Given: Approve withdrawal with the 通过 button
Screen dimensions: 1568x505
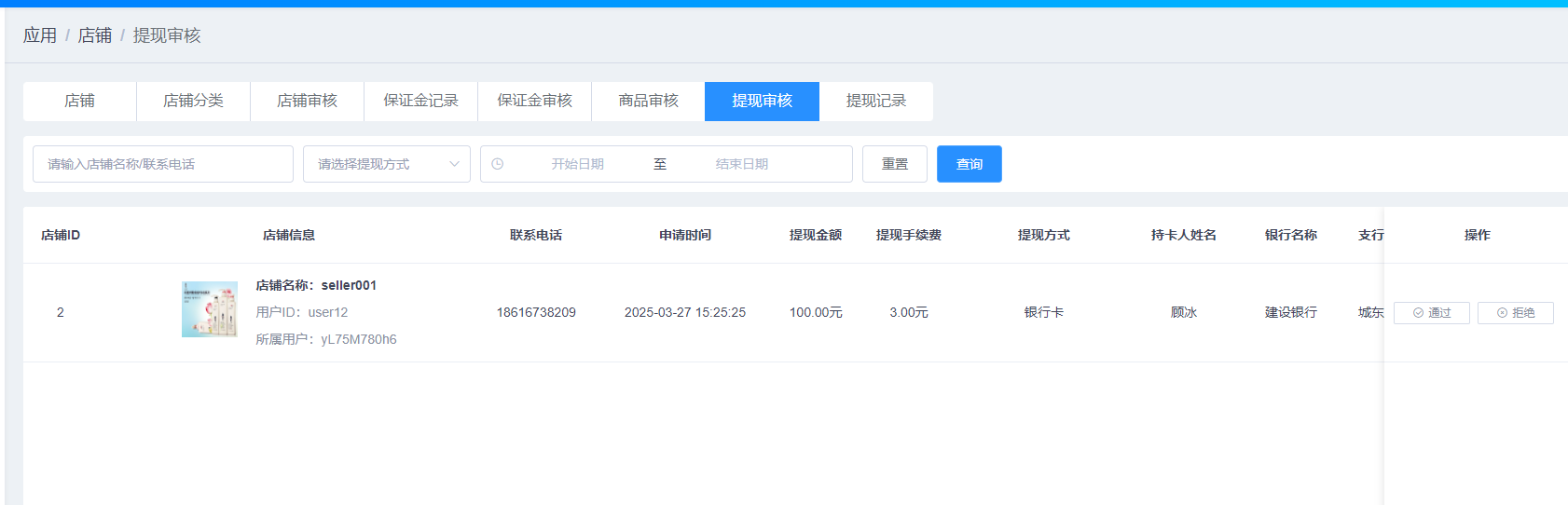Looking at the screenshot, I should coord(1431,313).
